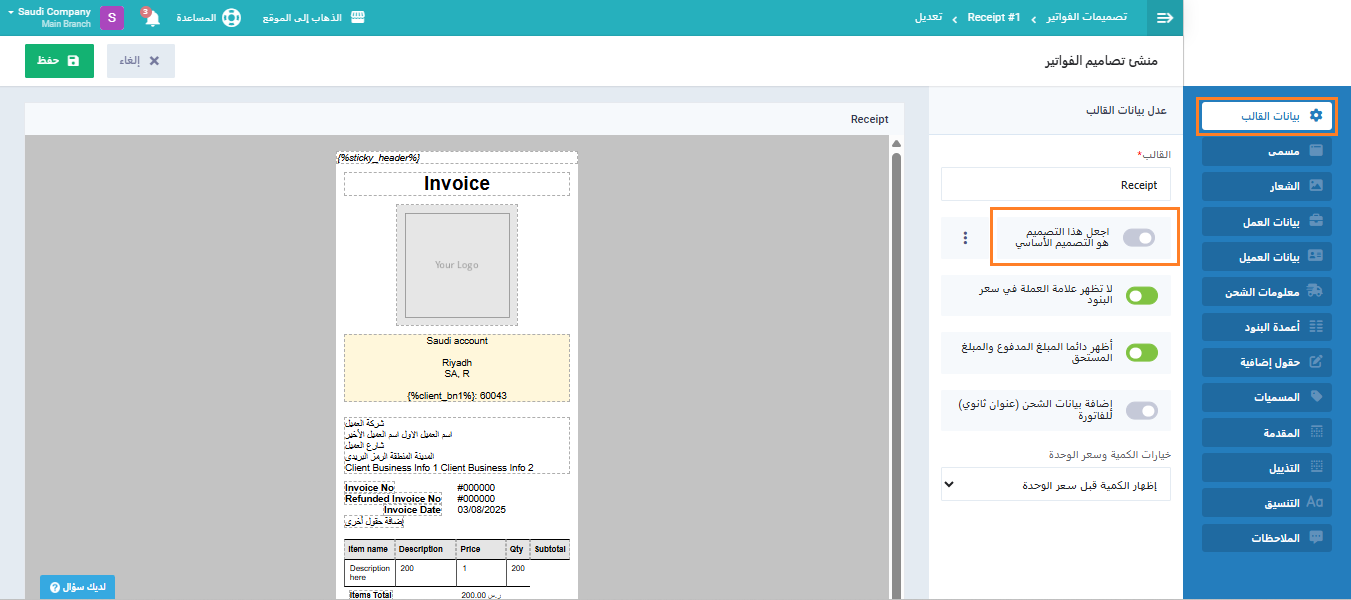The height and width of the screenshot is (600, 1351).
Task: Click the معلومات الشحن truck icon
Action: click(x=1316, y=291)
